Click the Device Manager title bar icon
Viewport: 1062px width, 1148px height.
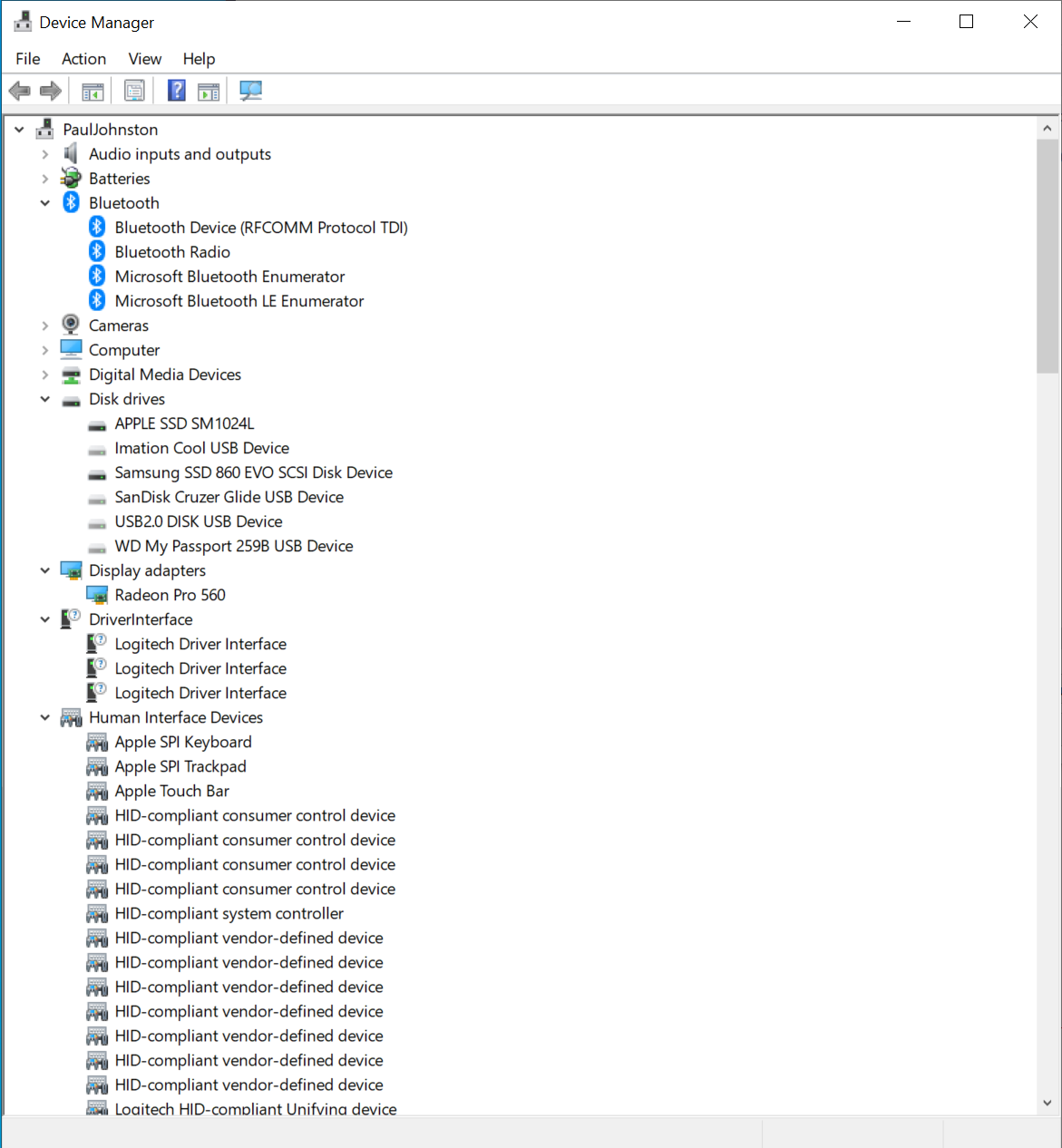click(23, 22)
